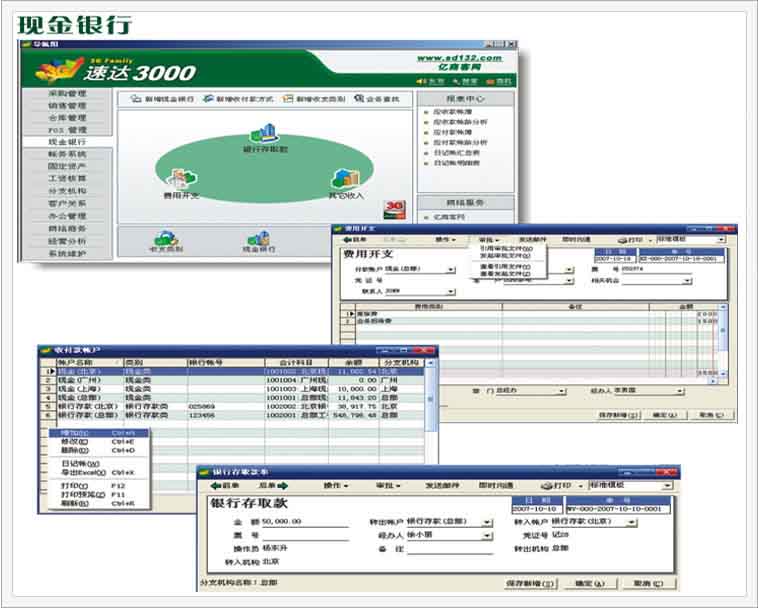Click 保存新增 button in 银行存取款 window
Image resolution: width=758 pixels, height=608 pixels.
point(529,582)
